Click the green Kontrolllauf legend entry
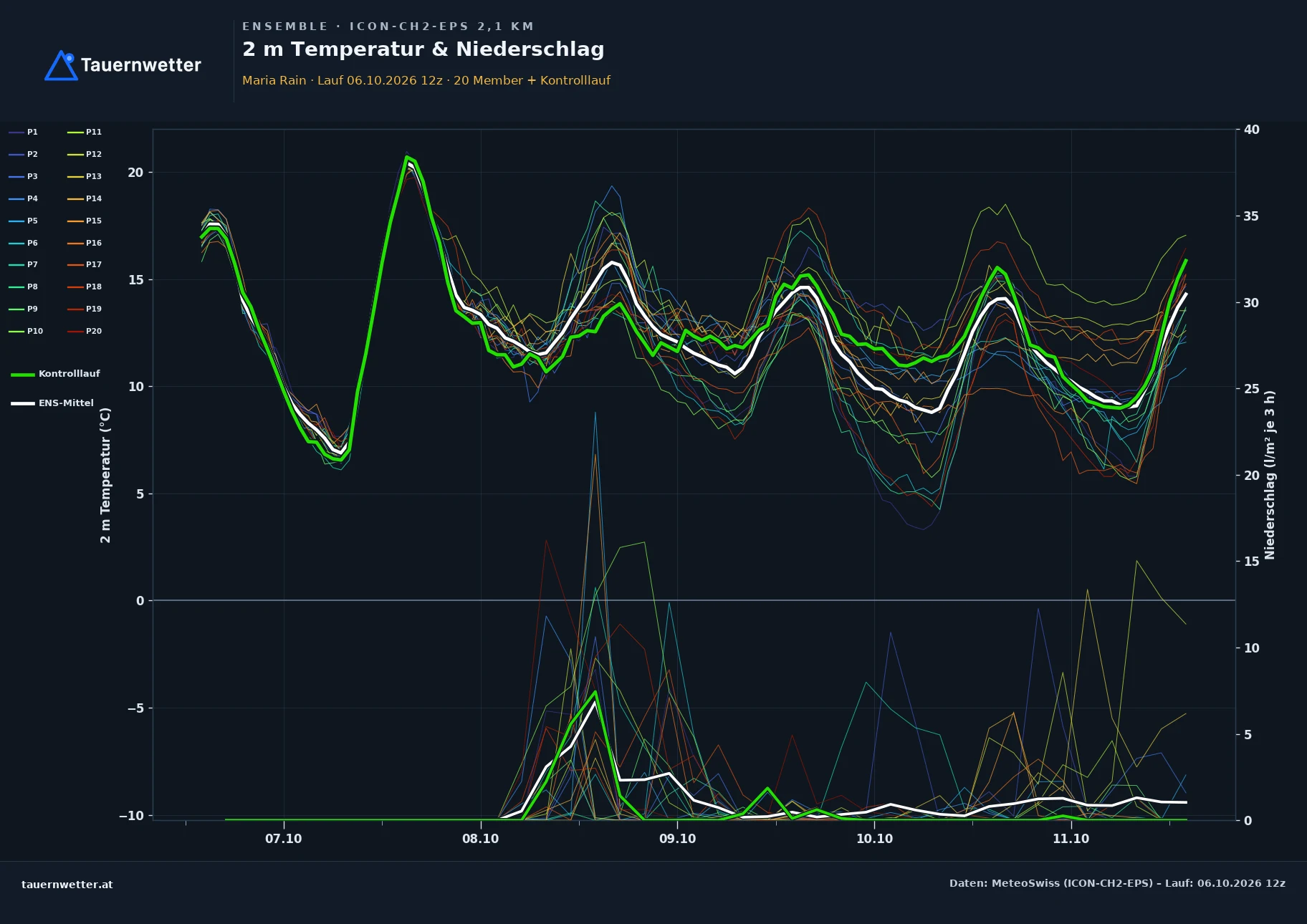 coord(56,374)
